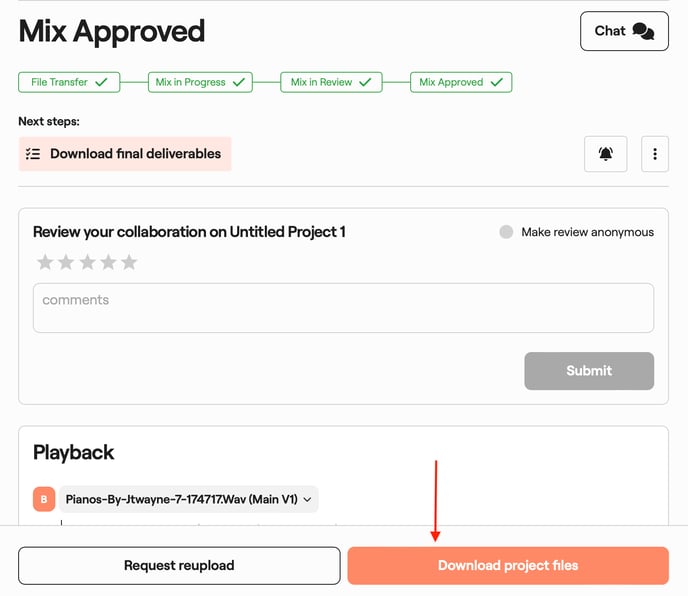
Task: Click the Request reupload button
Action: tap(179, 565)
